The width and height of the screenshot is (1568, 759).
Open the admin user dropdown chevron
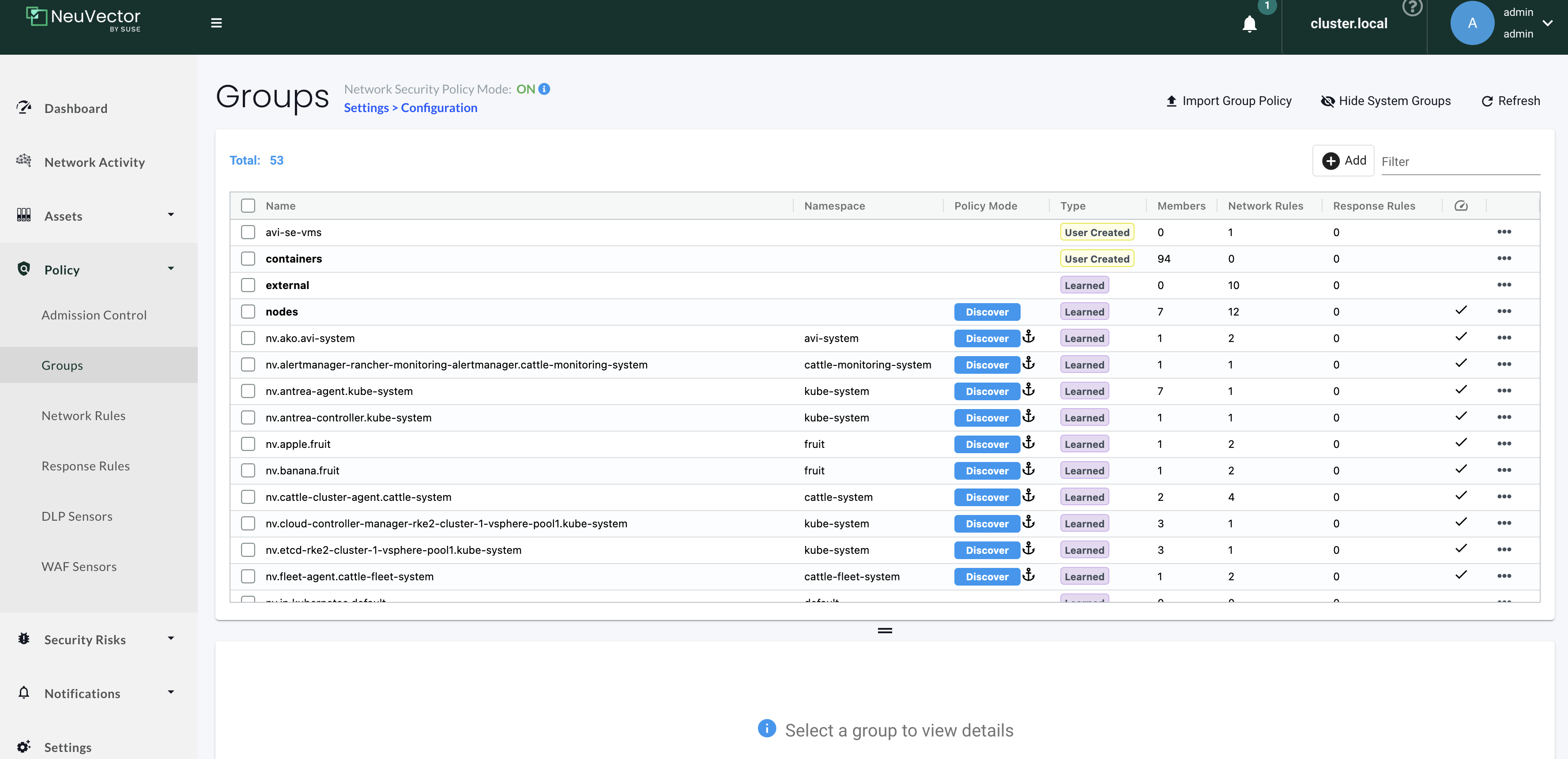point(1547,23)
